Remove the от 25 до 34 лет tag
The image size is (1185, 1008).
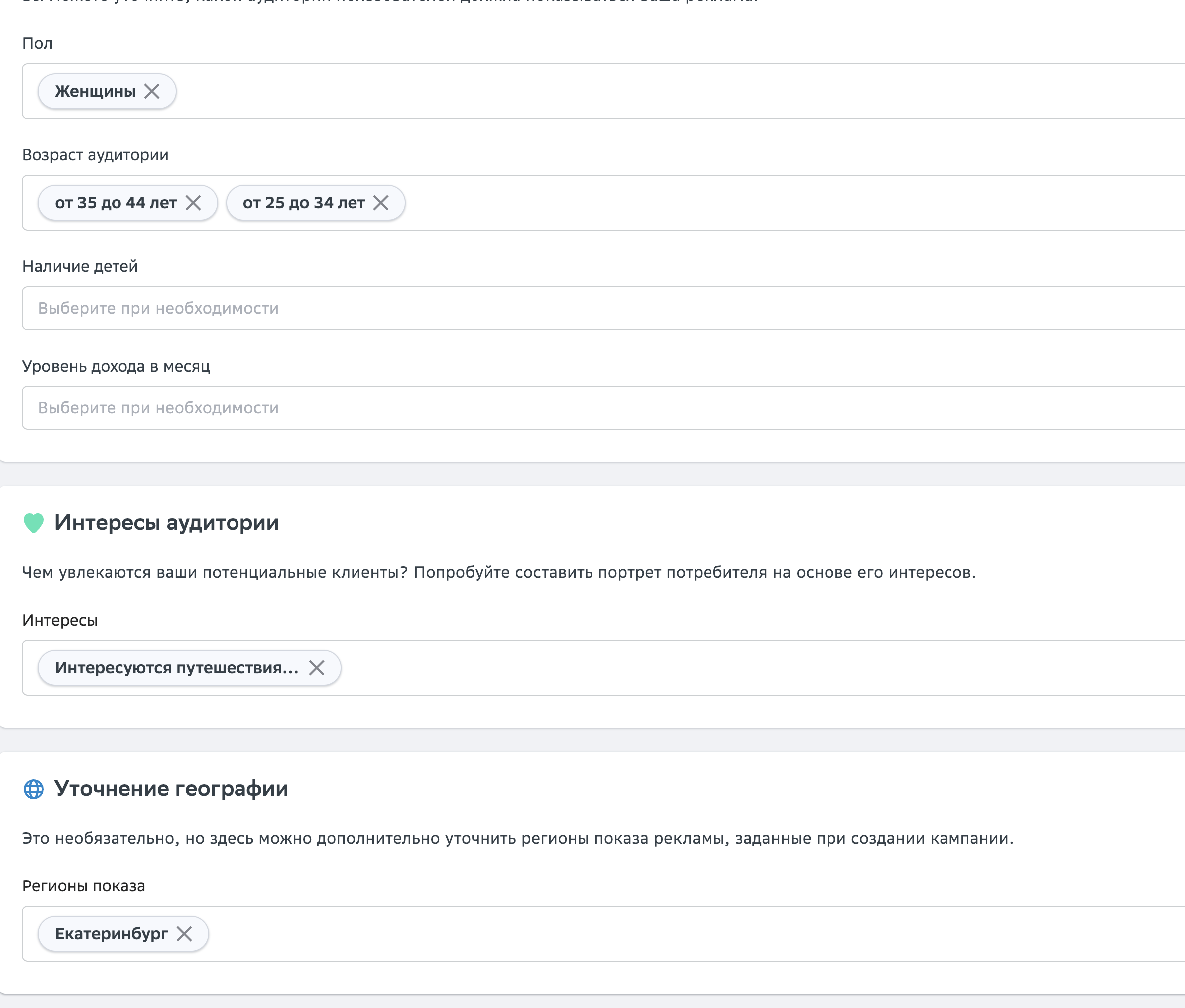click(381, 203)
